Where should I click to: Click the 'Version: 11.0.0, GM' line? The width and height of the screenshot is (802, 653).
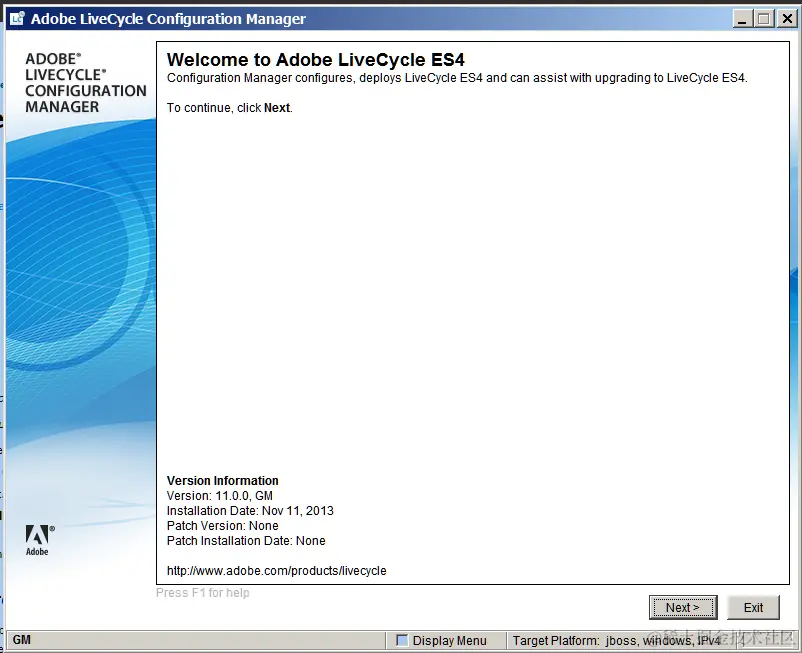click(219, 496)
